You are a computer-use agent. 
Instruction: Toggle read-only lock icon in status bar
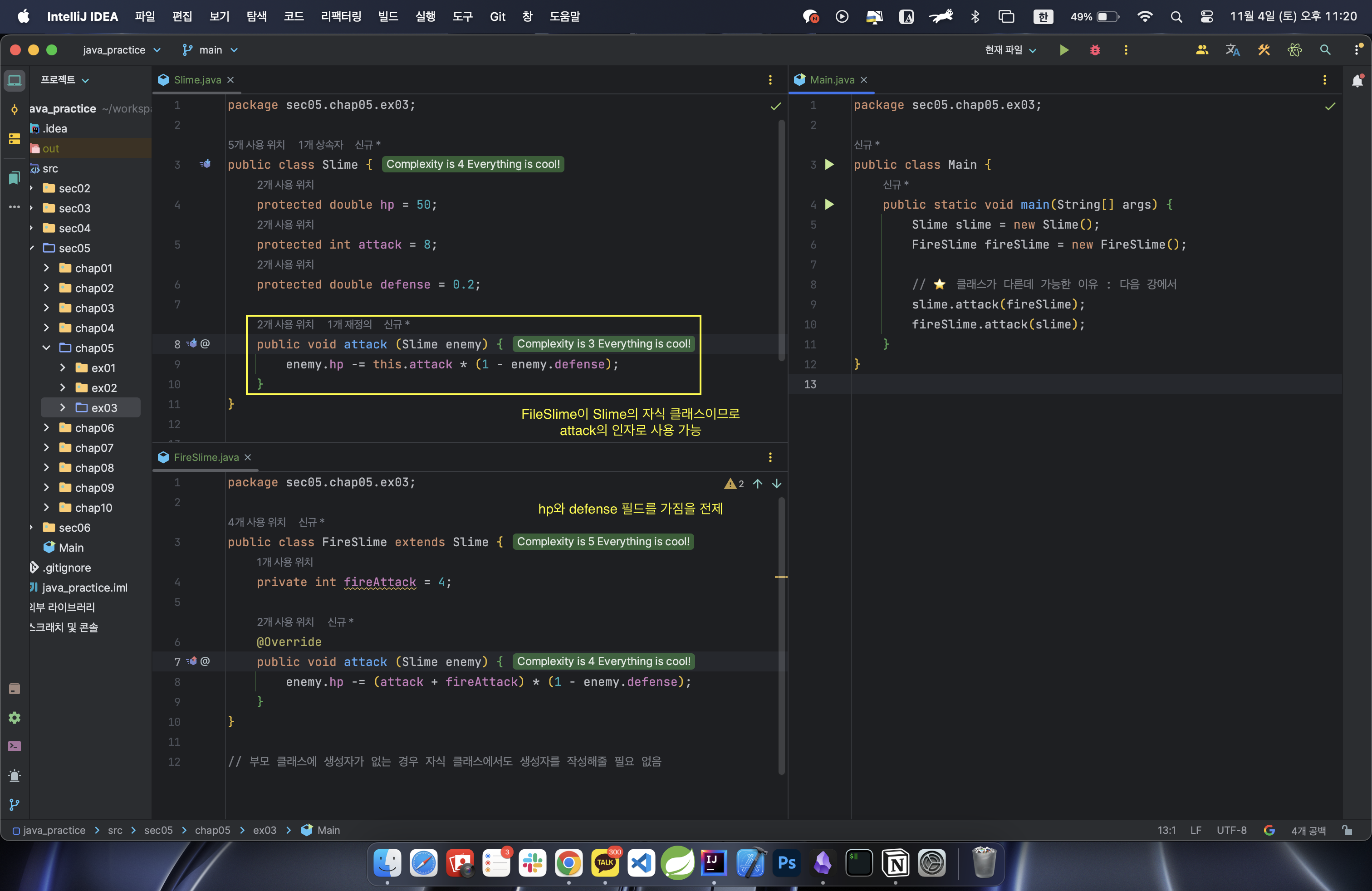(1347, 830)
